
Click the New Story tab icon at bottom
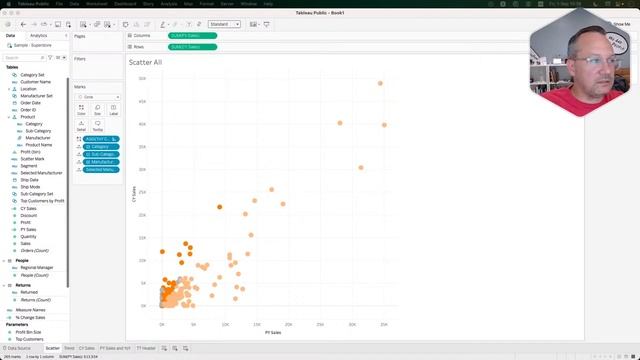(186, 348)
